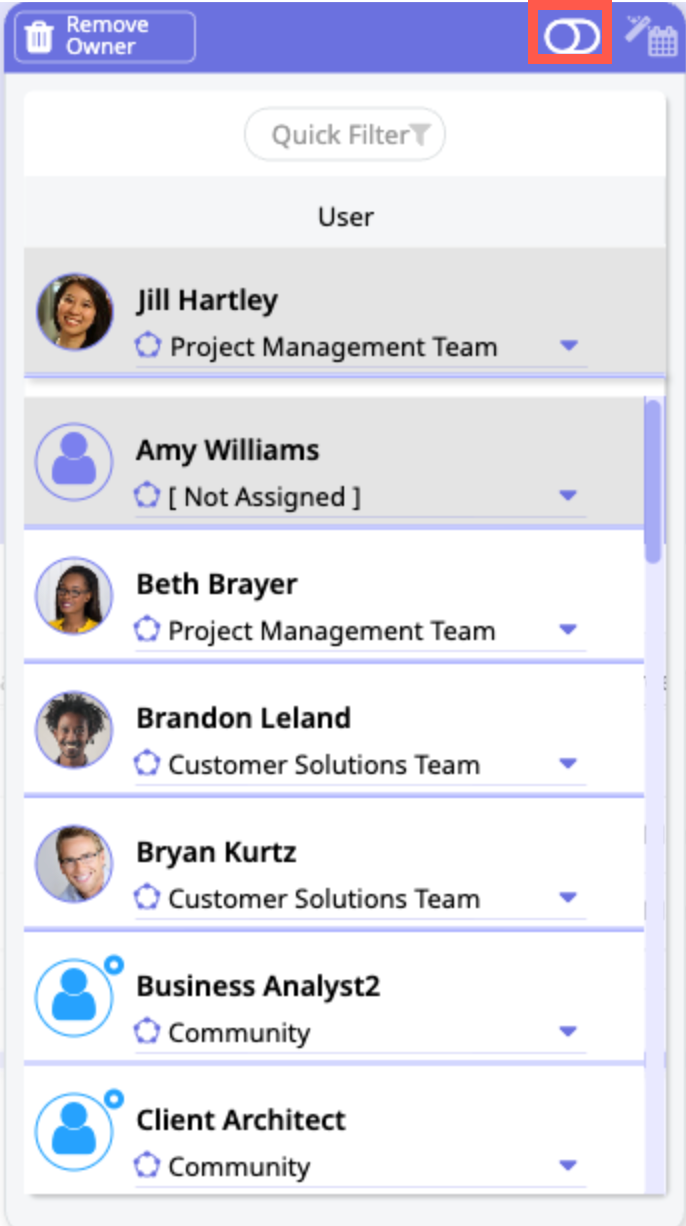This screenshot has height=1226, width=686.
Task: Click the Quick Filter button
Action: coord(344,135)
